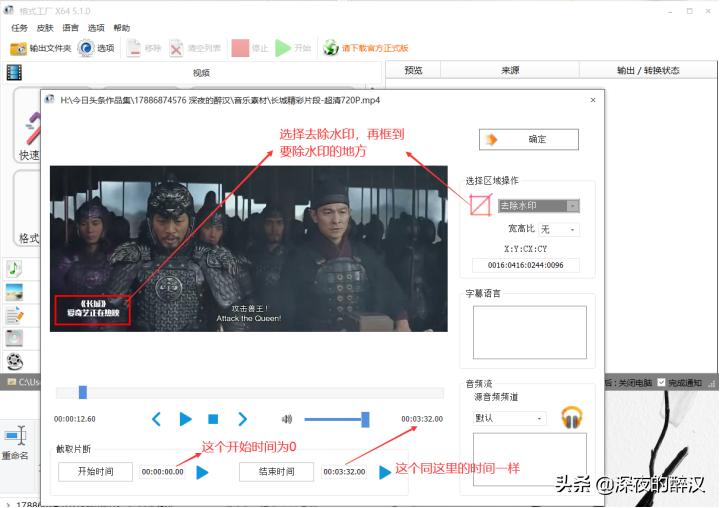Click the end time 00:03:32.00 field

point(344,472)
